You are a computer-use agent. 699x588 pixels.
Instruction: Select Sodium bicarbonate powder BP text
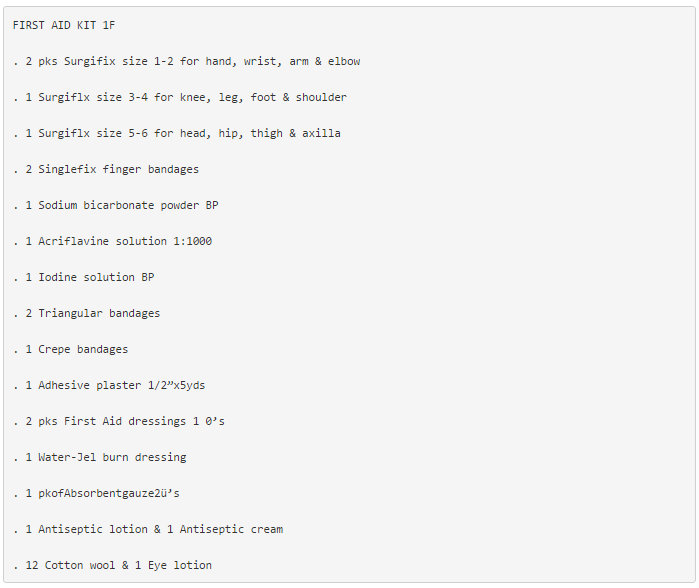click(128, 206)
